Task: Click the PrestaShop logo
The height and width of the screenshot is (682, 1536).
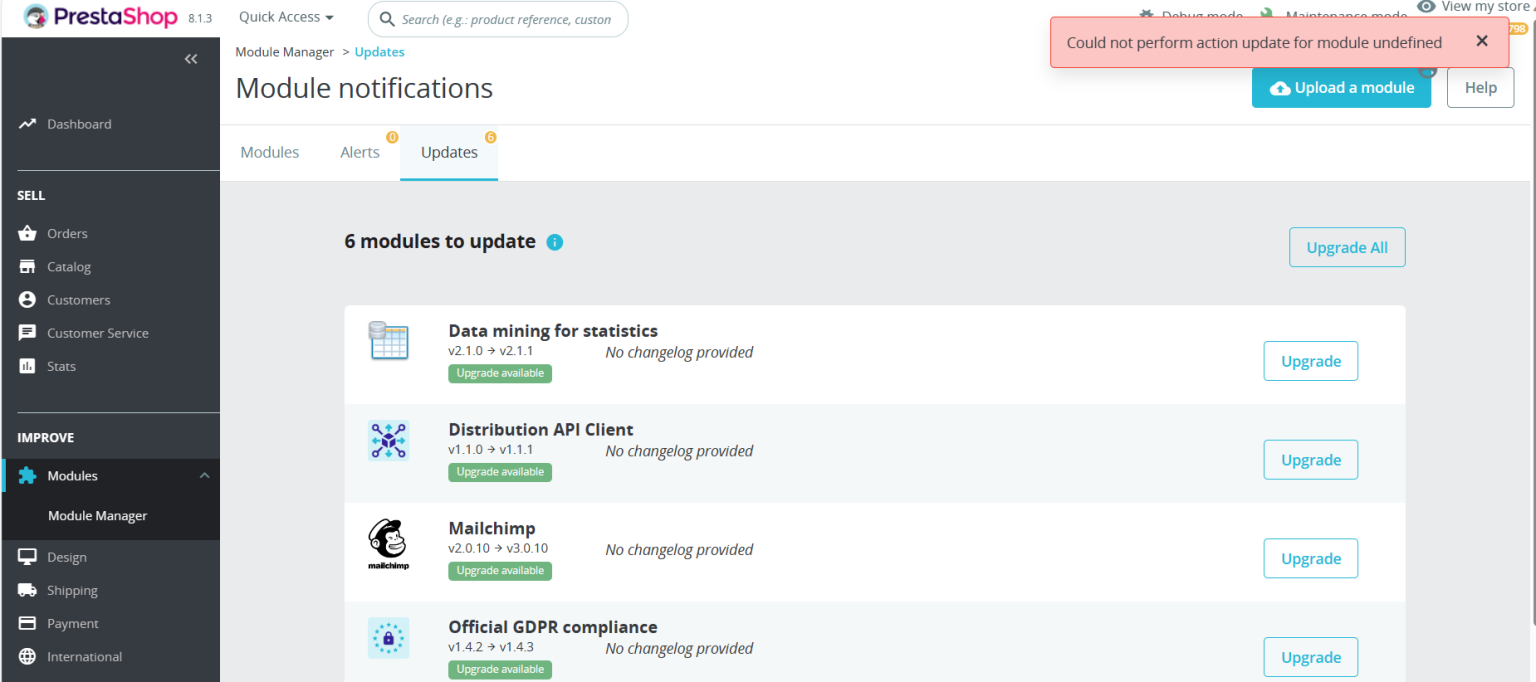Action: (81, 16)
